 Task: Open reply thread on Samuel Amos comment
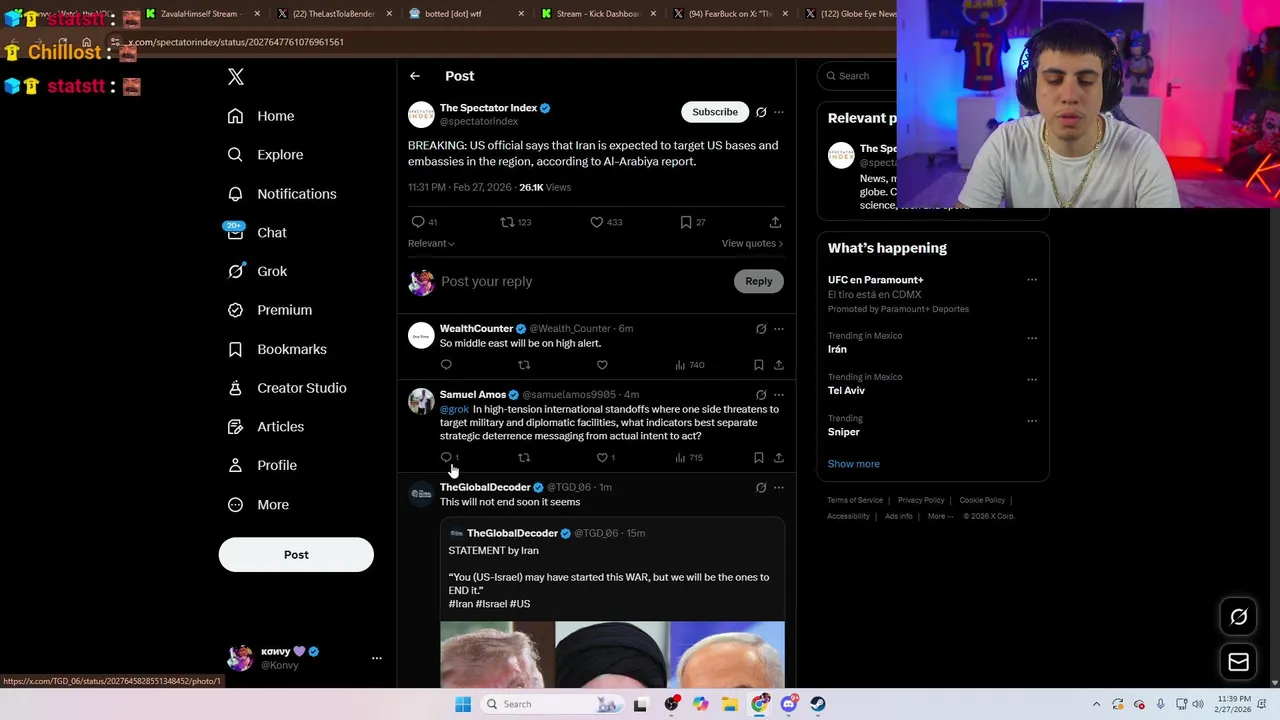coord(446,457)
